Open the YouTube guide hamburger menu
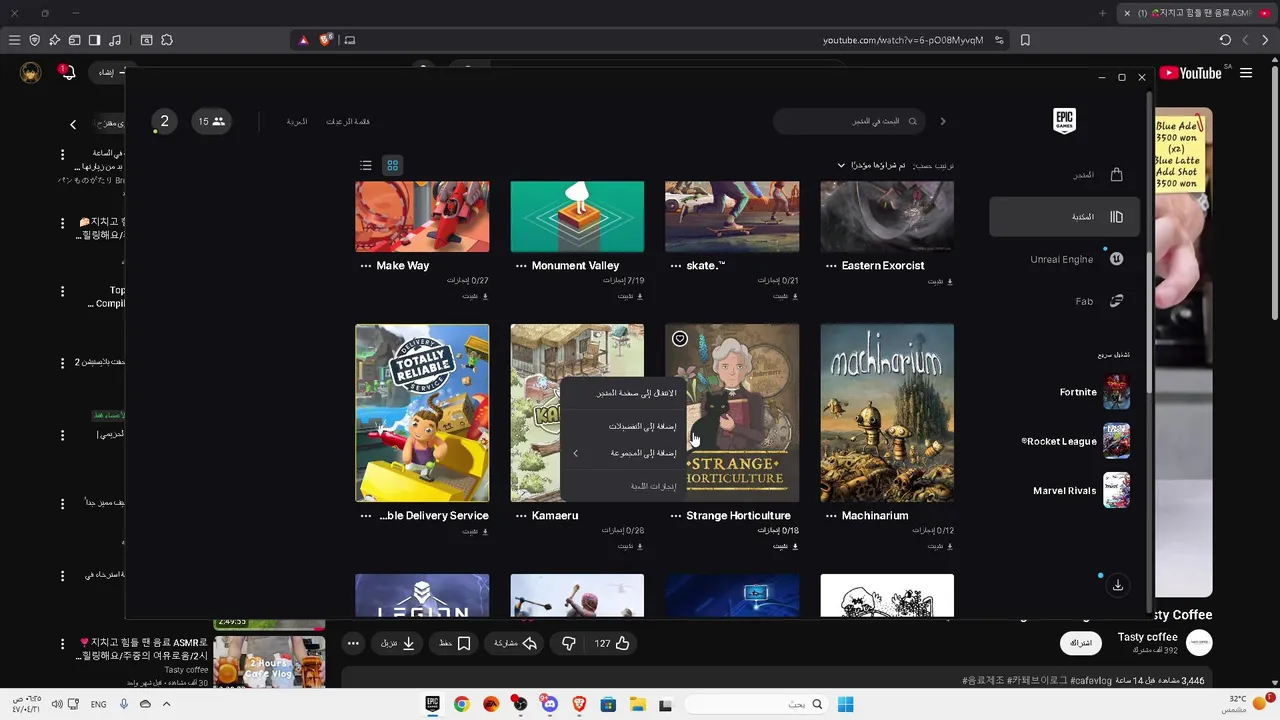The width and height of the screenshot is (1280, 720). (x=1246, y=73)
